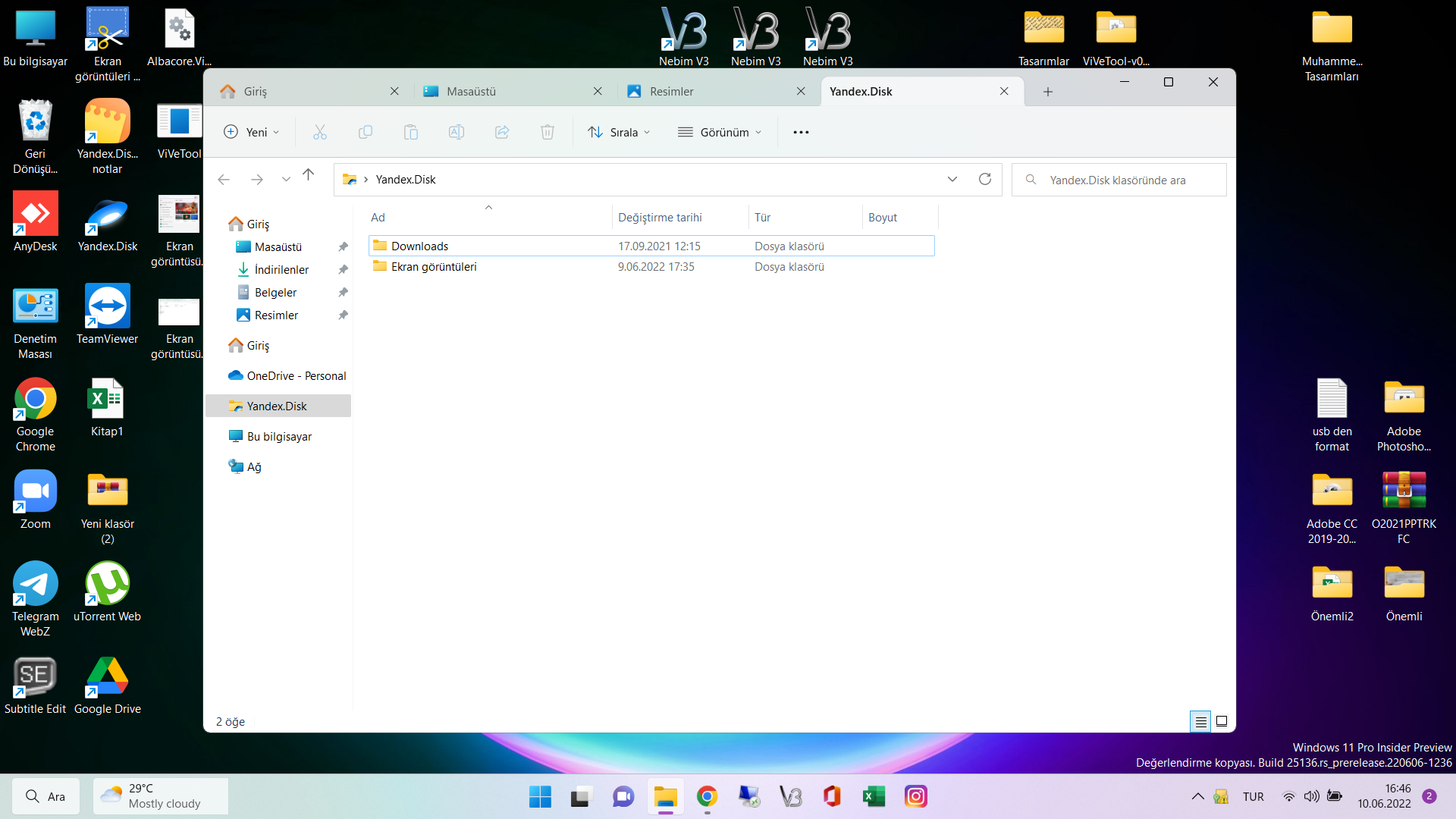Switch to details view layout toggle
The height and width of the screenshot is (819, 1456).
1200,721
